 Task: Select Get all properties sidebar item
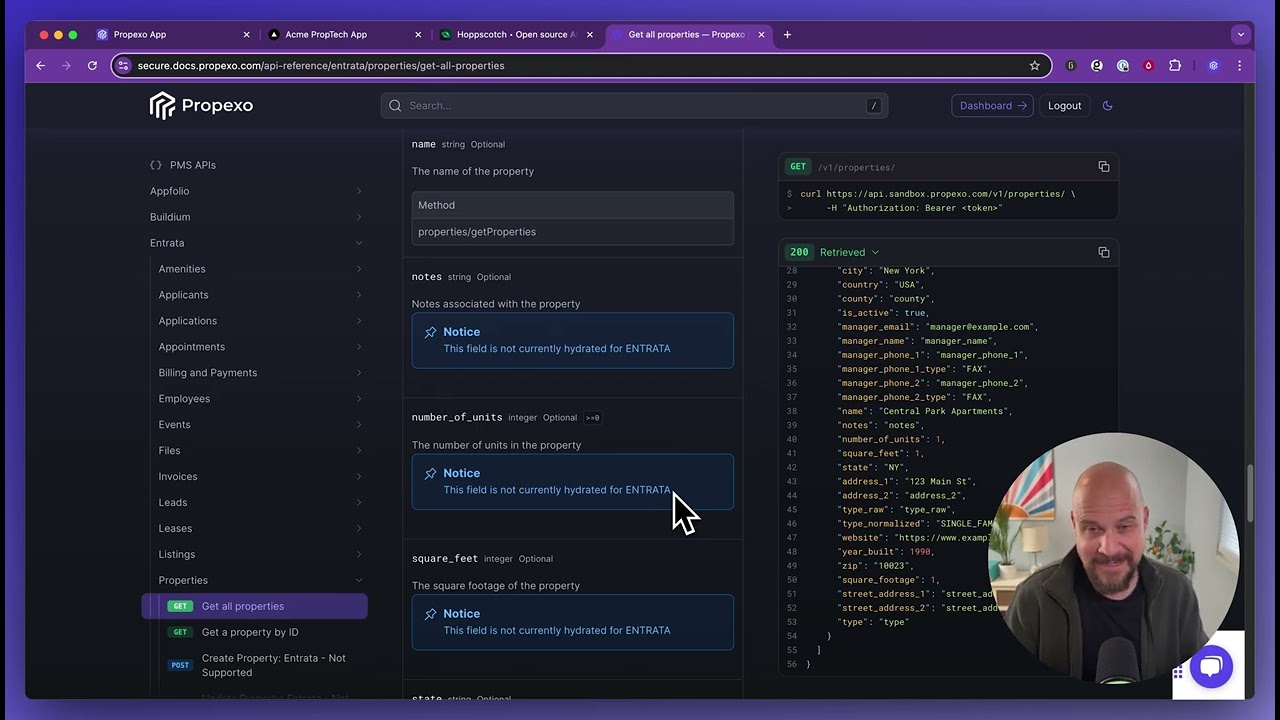[x=255, y=606]
